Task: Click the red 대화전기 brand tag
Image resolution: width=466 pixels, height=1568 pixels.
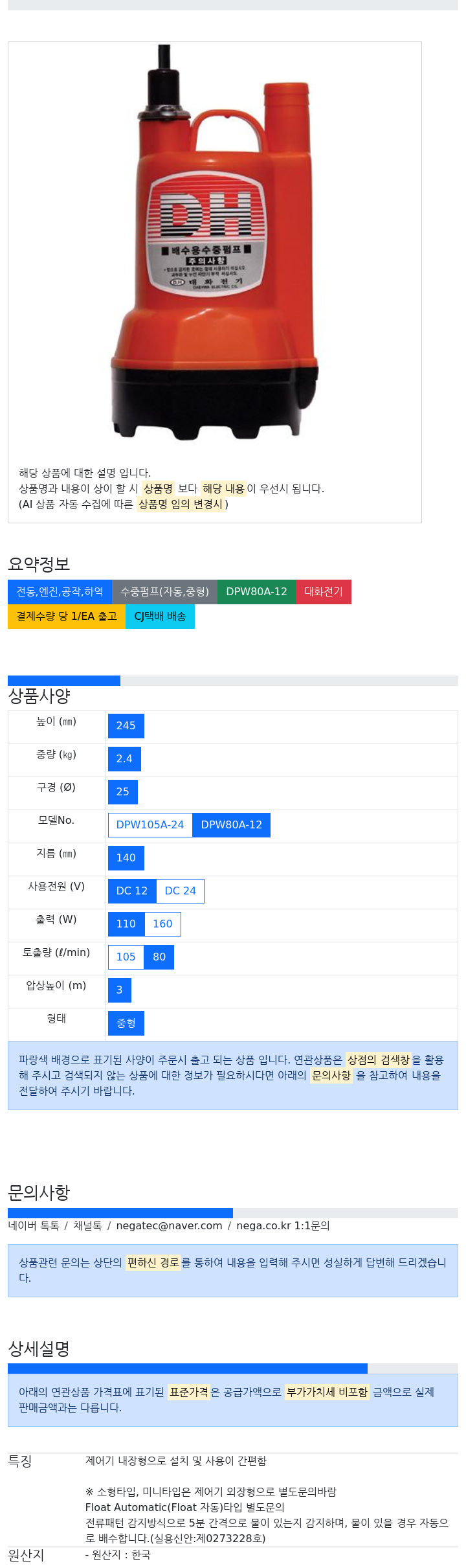Action: pos(324,592)
